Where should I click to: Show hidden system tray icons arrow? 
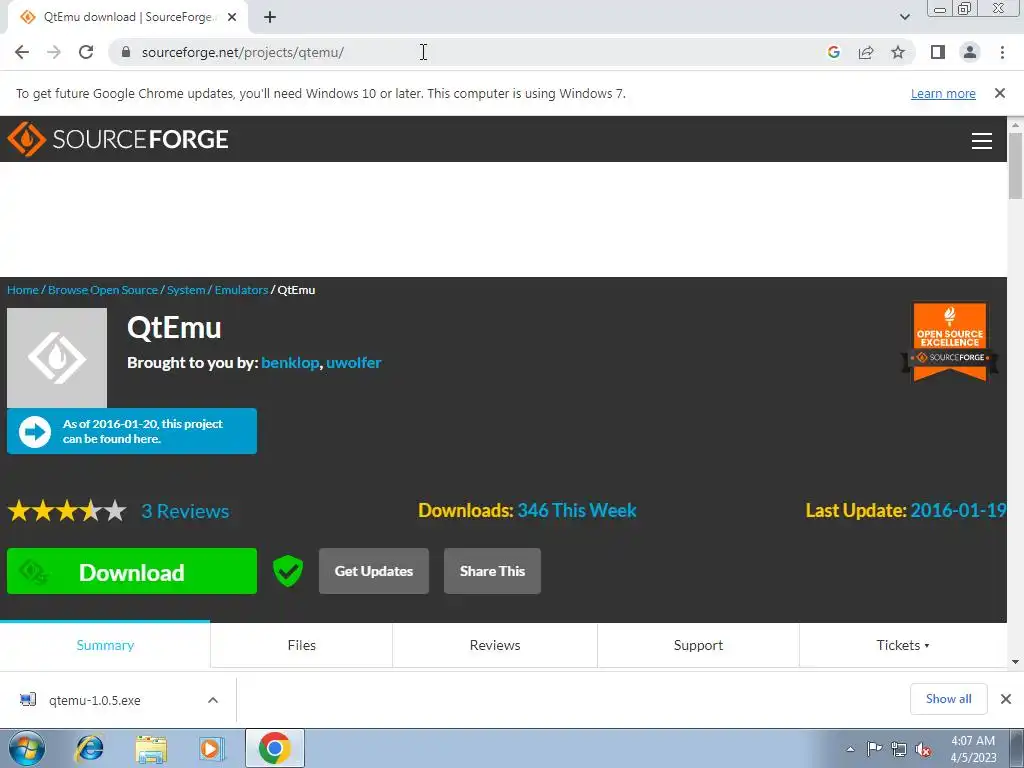pyautogui.click(x=850, y=749)
